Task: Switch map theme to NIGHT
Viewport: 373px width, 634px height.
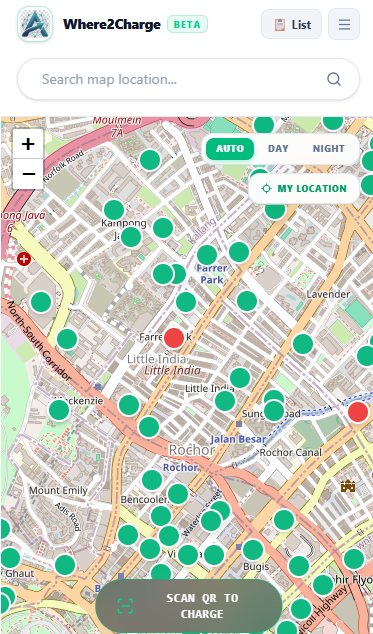Action: click(x=328, y=149)
